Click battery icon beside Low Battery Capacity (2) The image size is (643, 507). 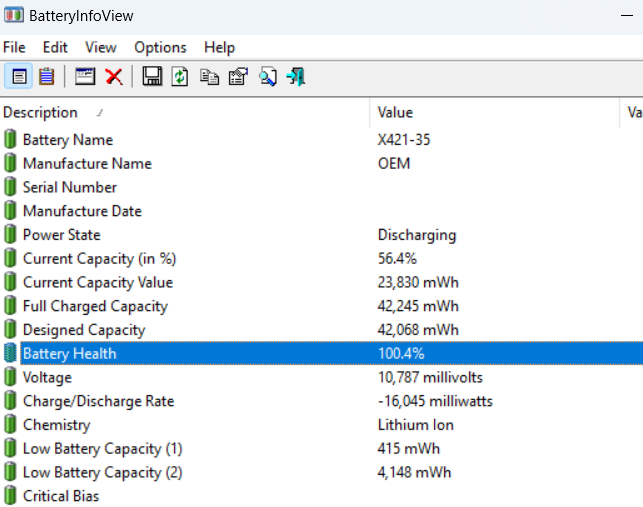click(x=10, y=472)
